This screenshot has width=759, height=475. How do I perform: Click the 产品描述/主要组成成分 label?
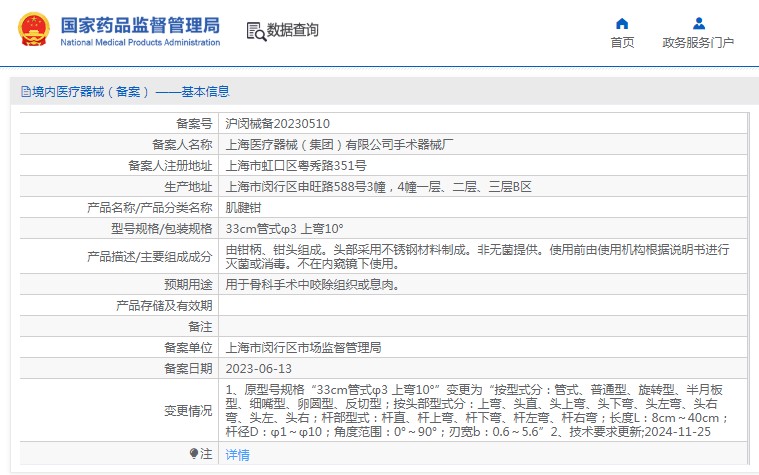point(150,257)
